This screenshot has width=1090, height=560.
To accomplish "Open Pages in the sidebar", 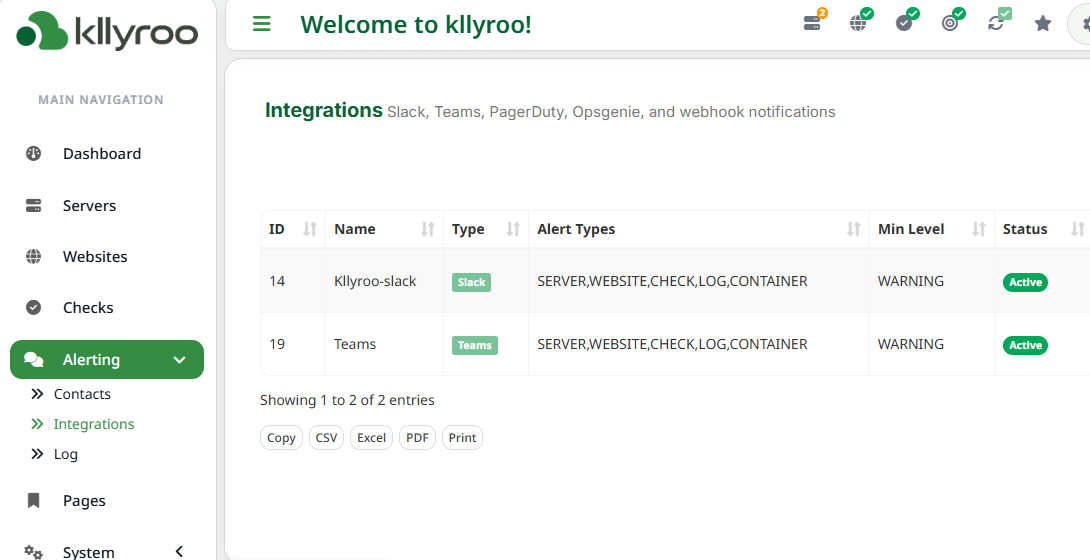I will click(84, 500).
